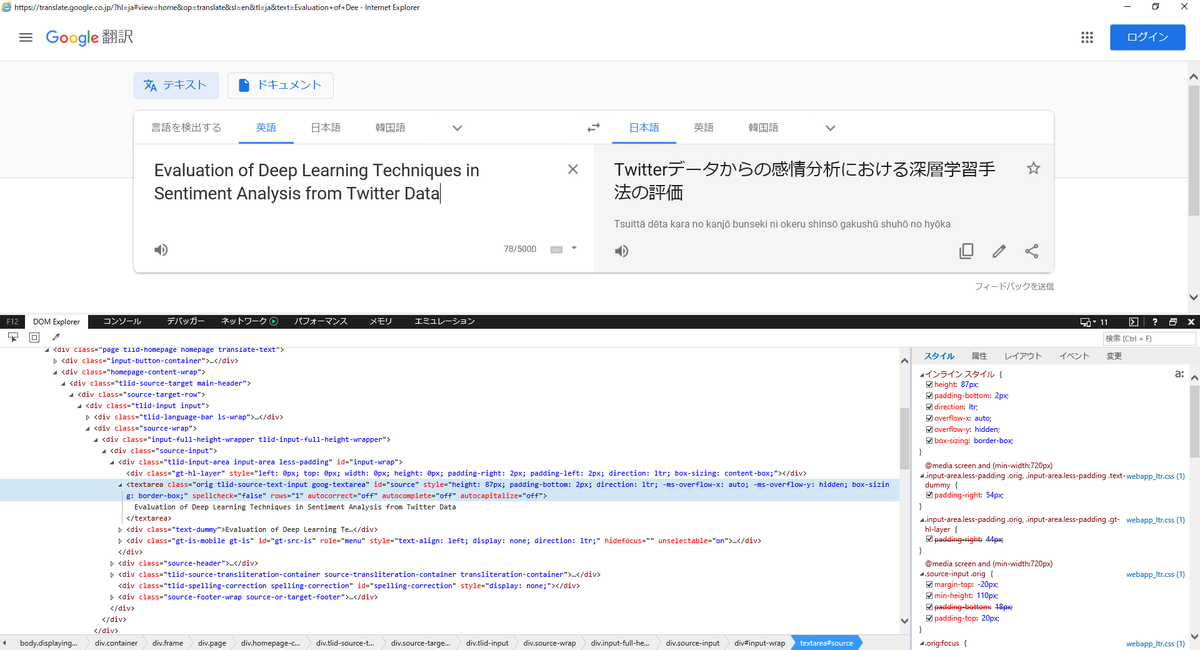Open the レイアウト styles pane tab
The width and height of the screenshot is (1200, 650).
tap(1023, 356)
